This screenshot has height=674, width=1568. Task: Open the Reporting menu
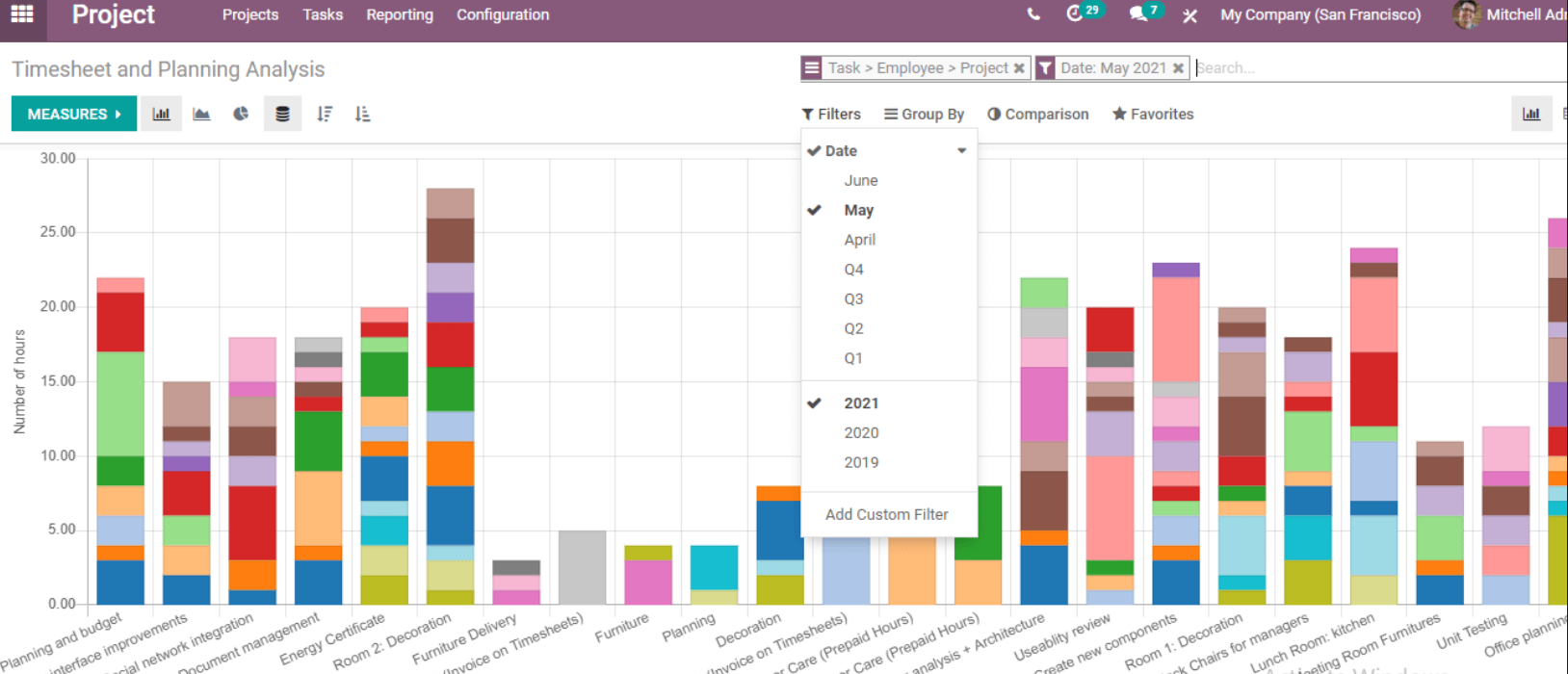click(x=400, y=14)
